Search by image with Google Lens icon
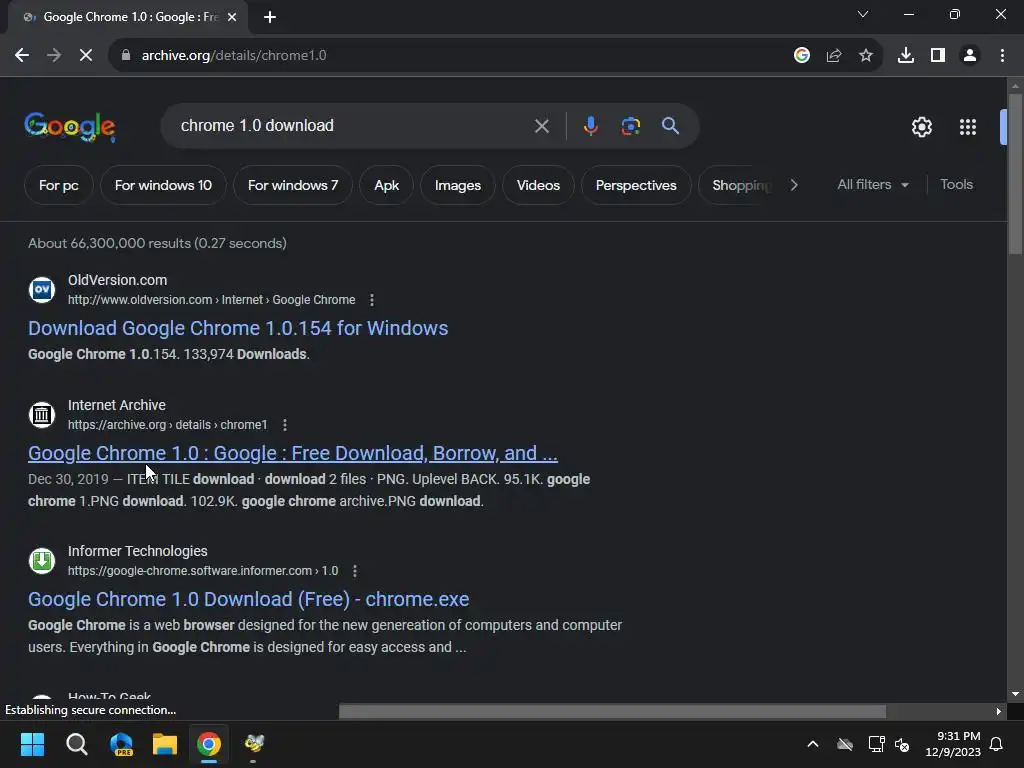 coord(630,126)
